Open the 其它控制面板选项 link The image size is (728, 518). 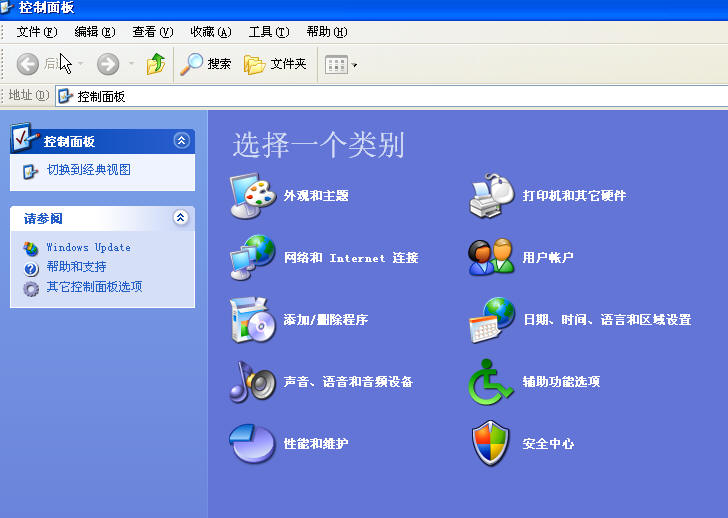[94, 287]
